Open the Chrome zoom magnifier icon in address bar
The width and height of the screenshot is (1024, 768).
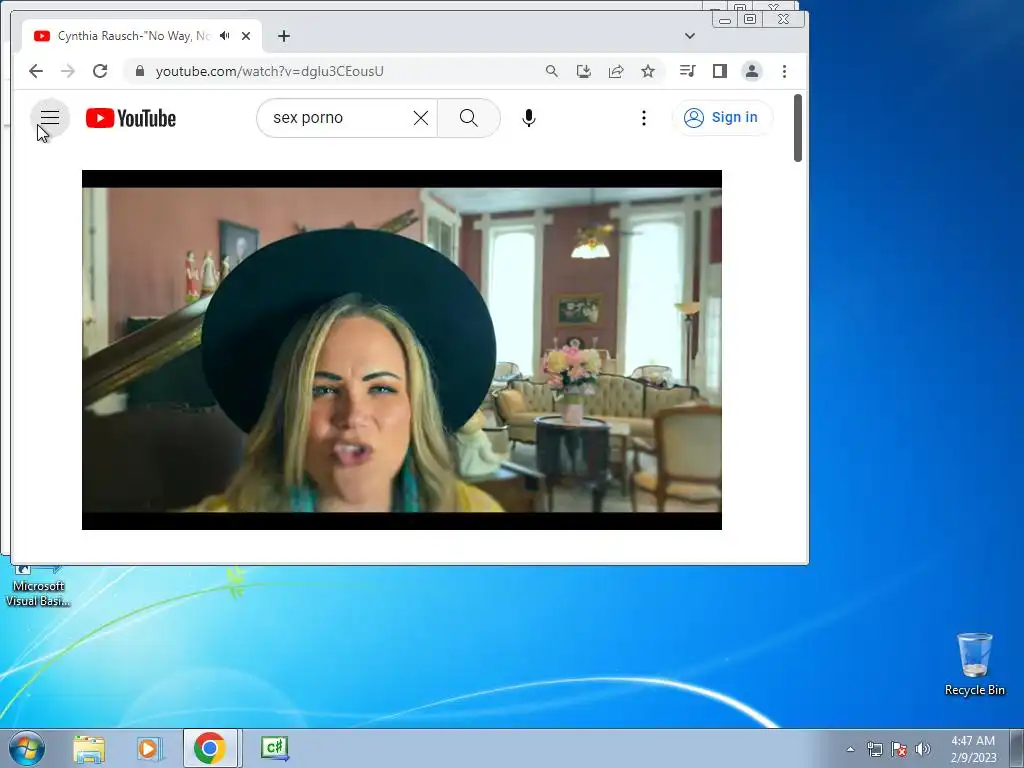click(552, 71)
